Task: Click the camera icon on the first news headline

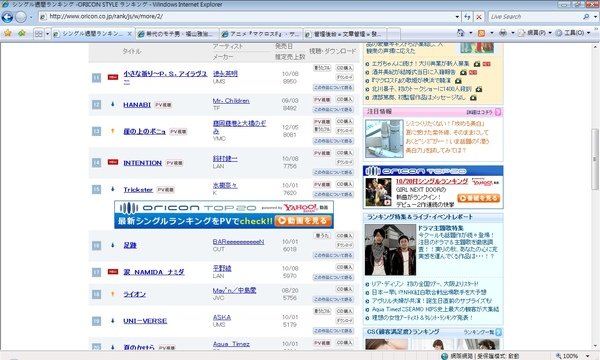Action: pos(477,64)
